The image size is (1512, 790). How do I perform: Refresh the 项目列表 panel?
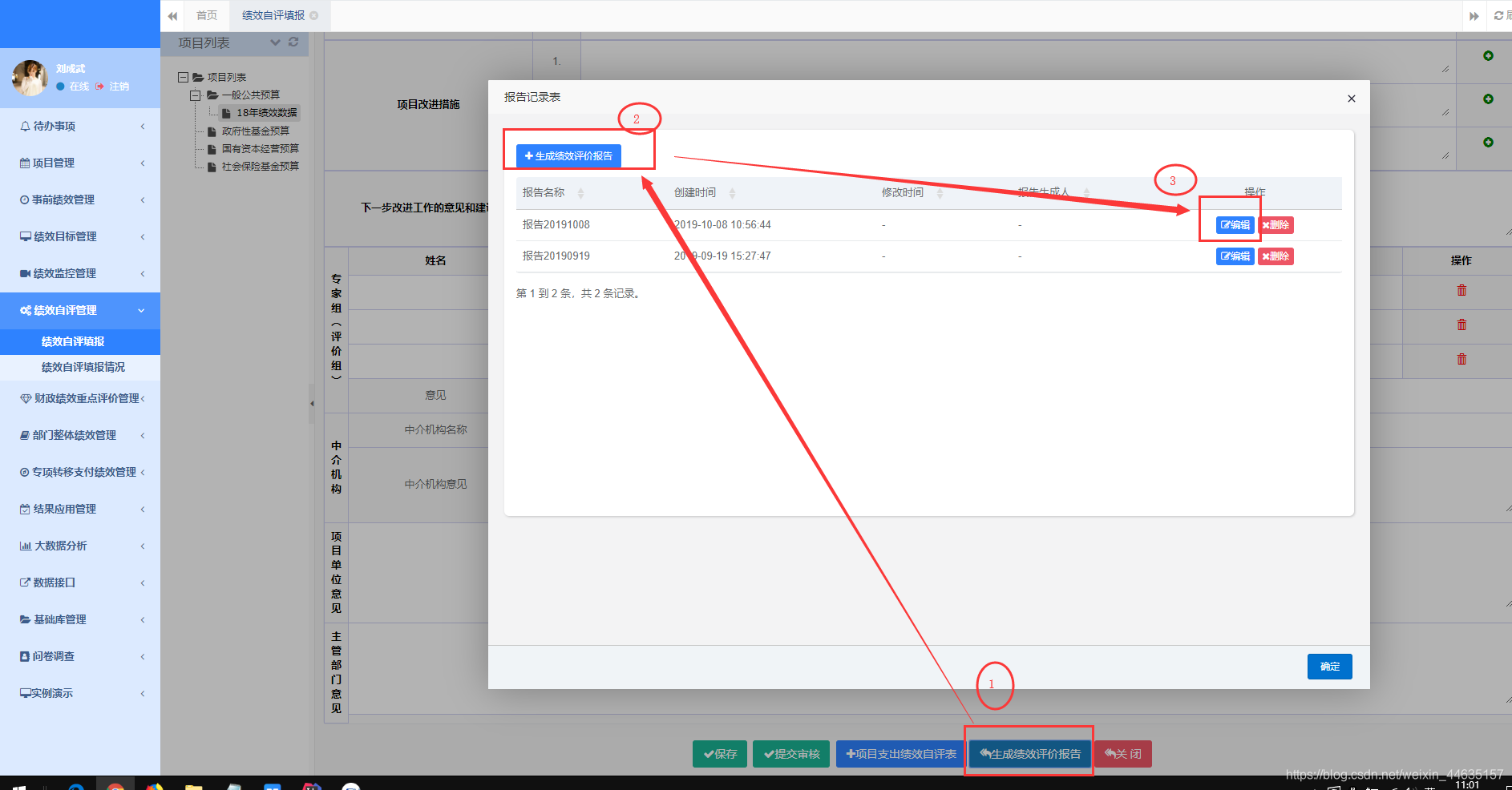point(293,42)
